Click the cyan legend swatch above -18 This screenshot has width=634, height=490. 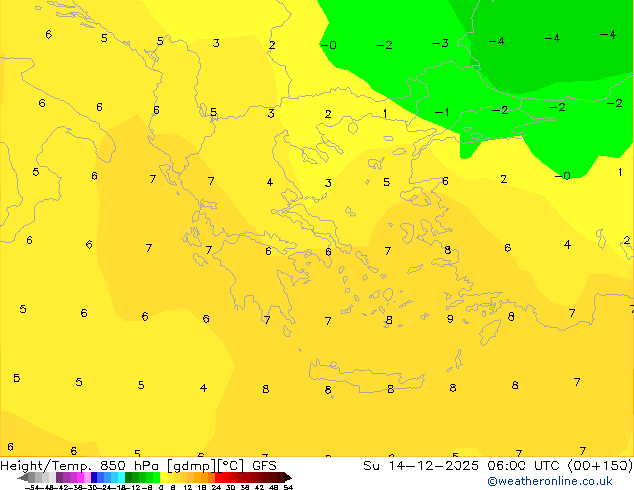coord(121,477)
